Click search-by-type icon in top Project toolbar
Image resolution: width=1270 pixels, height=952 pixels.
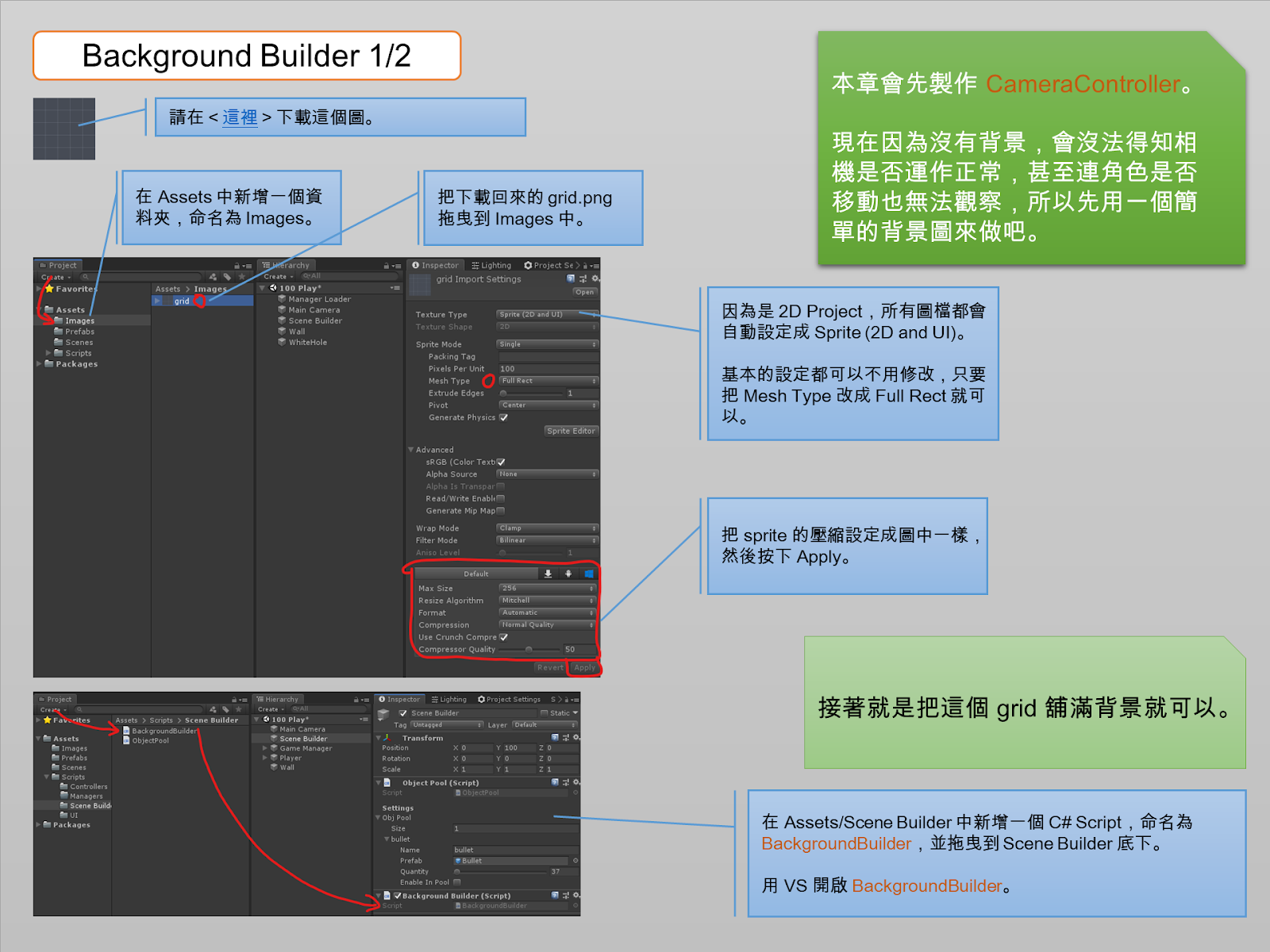click(213, 278)
